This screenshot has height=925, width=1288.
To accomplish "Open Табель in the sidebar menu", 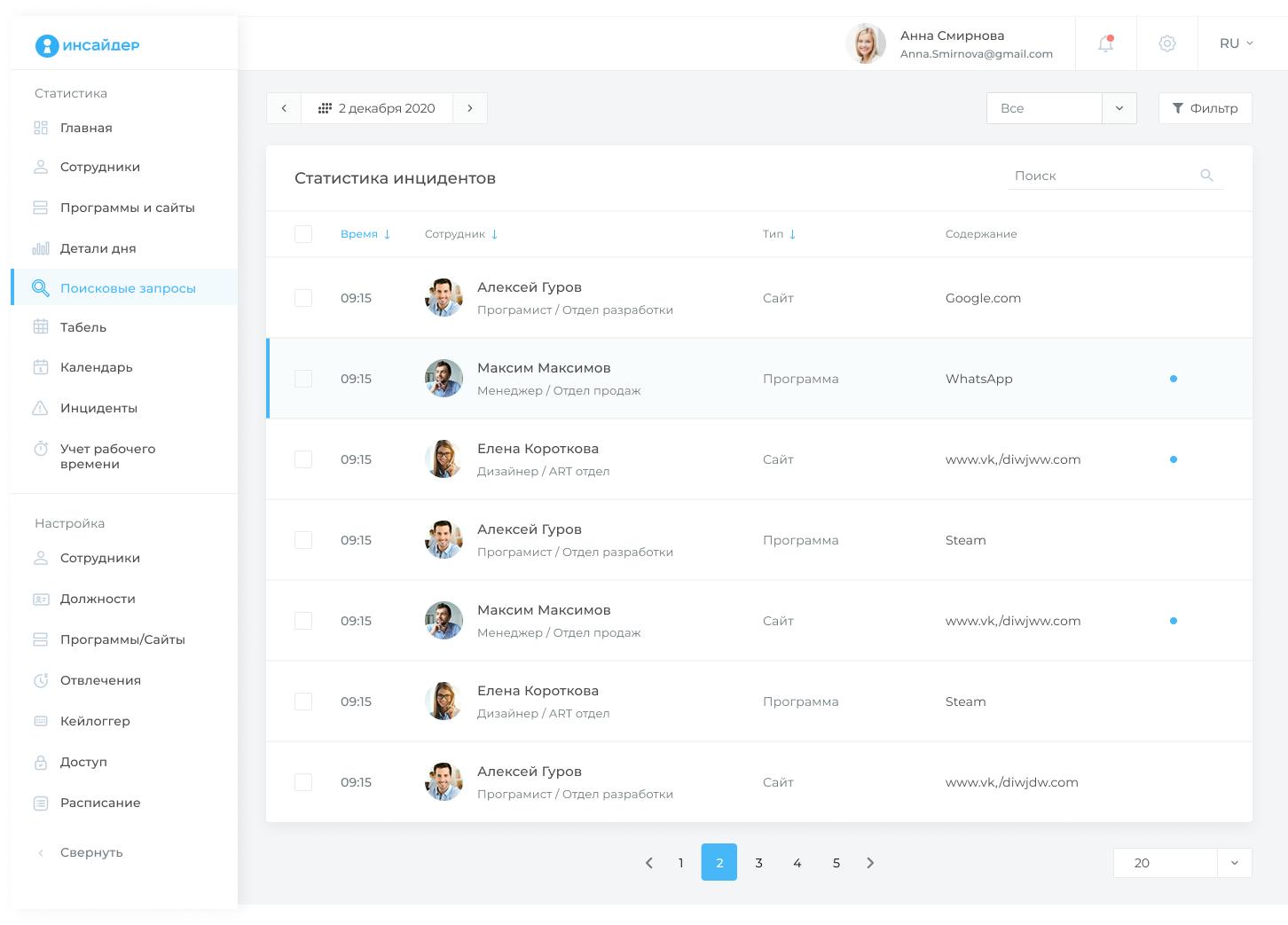I will coord(83,327).
